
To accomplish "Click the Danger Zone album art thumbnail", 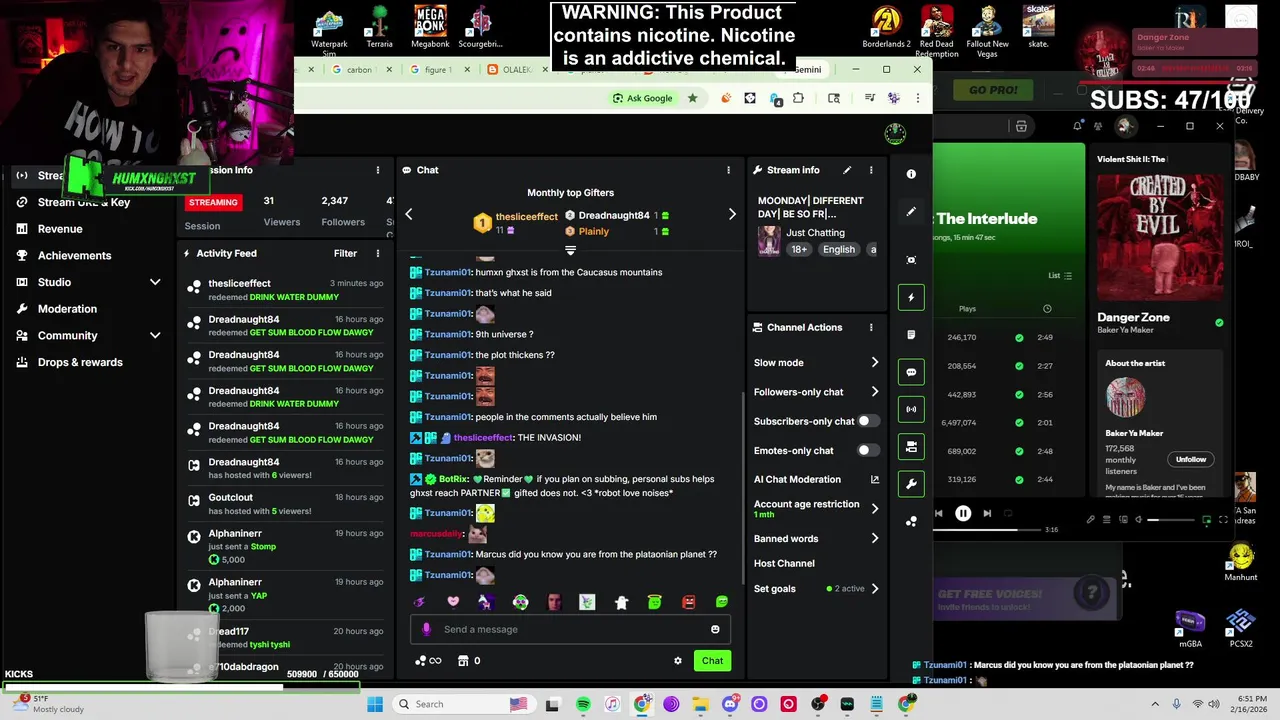I will [x=1159, y=237].
